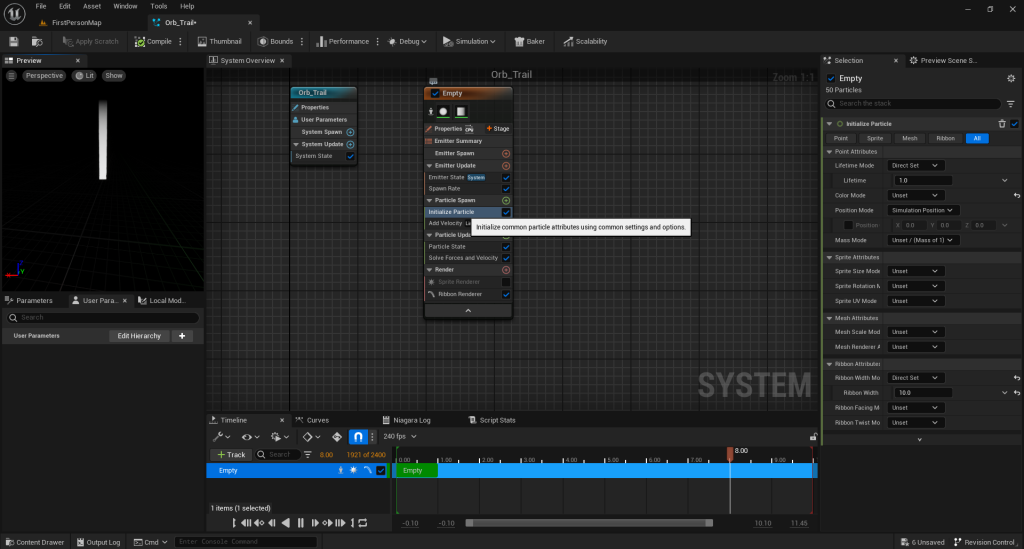Open the Window menu
The image size is (1024, 549).
coord(125,6)
